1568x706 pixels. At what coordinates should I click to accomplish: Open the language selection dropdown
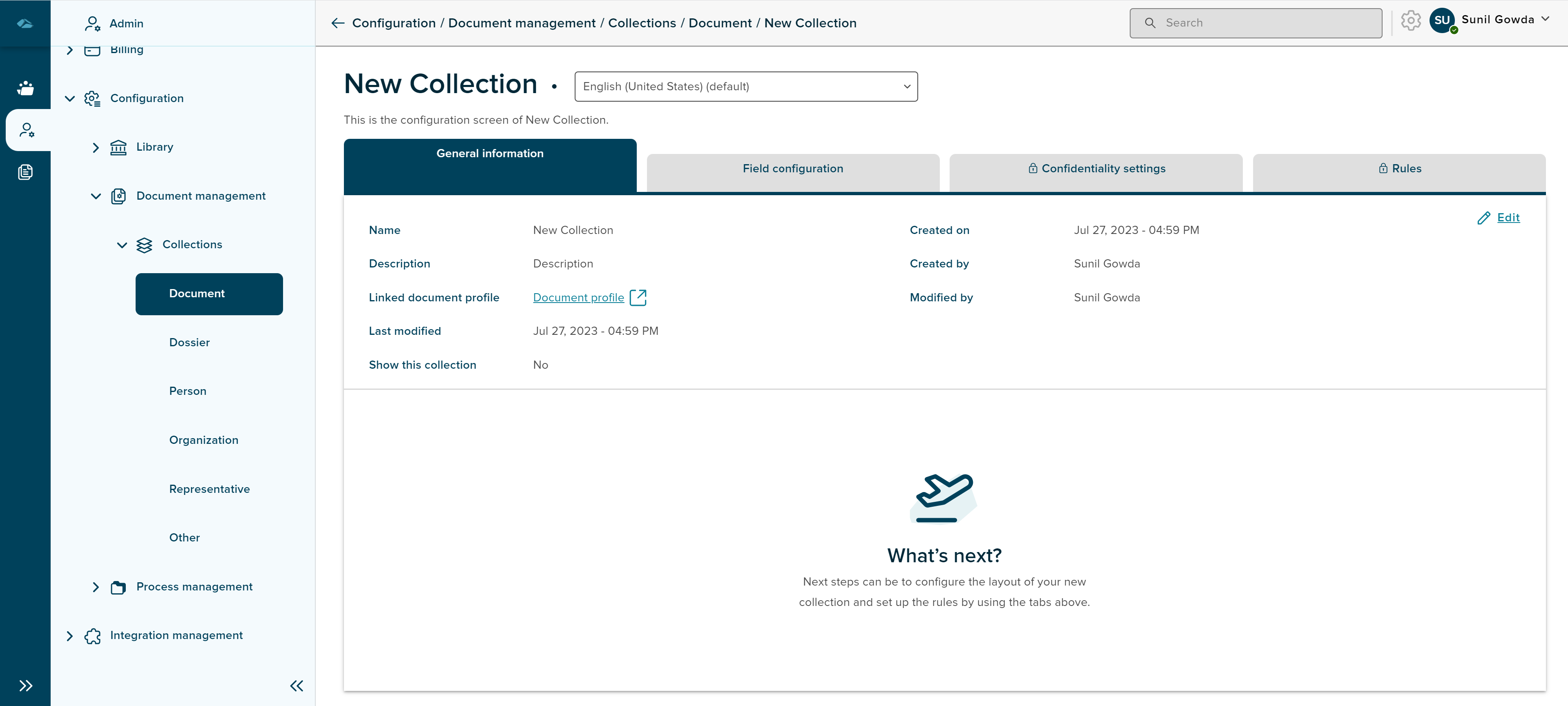point(746,87)
